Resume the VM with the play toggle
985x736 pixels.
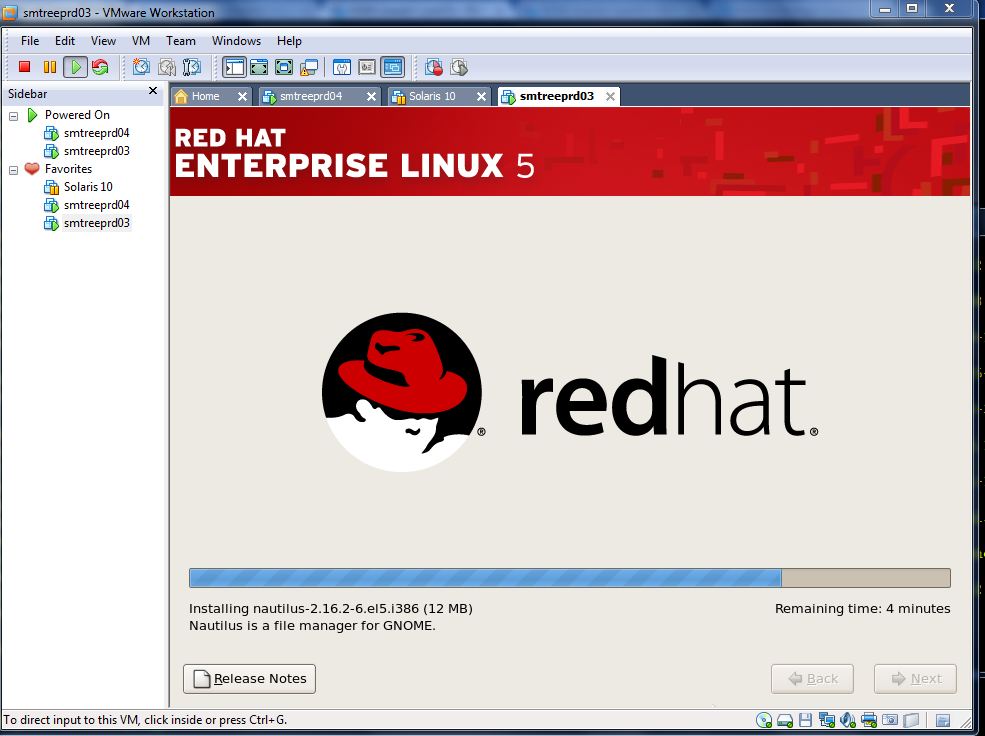point(74,67)
